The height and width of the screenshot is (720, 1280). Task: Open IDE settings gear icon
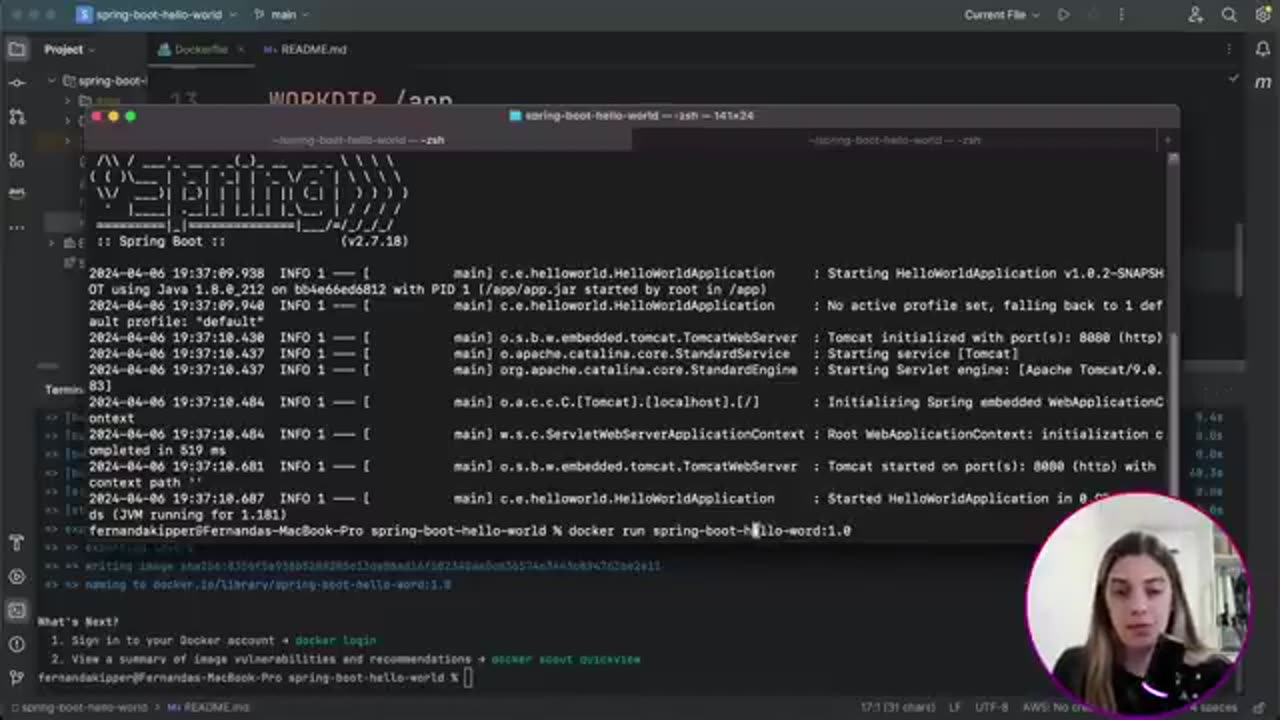[x=1262, y=15]
